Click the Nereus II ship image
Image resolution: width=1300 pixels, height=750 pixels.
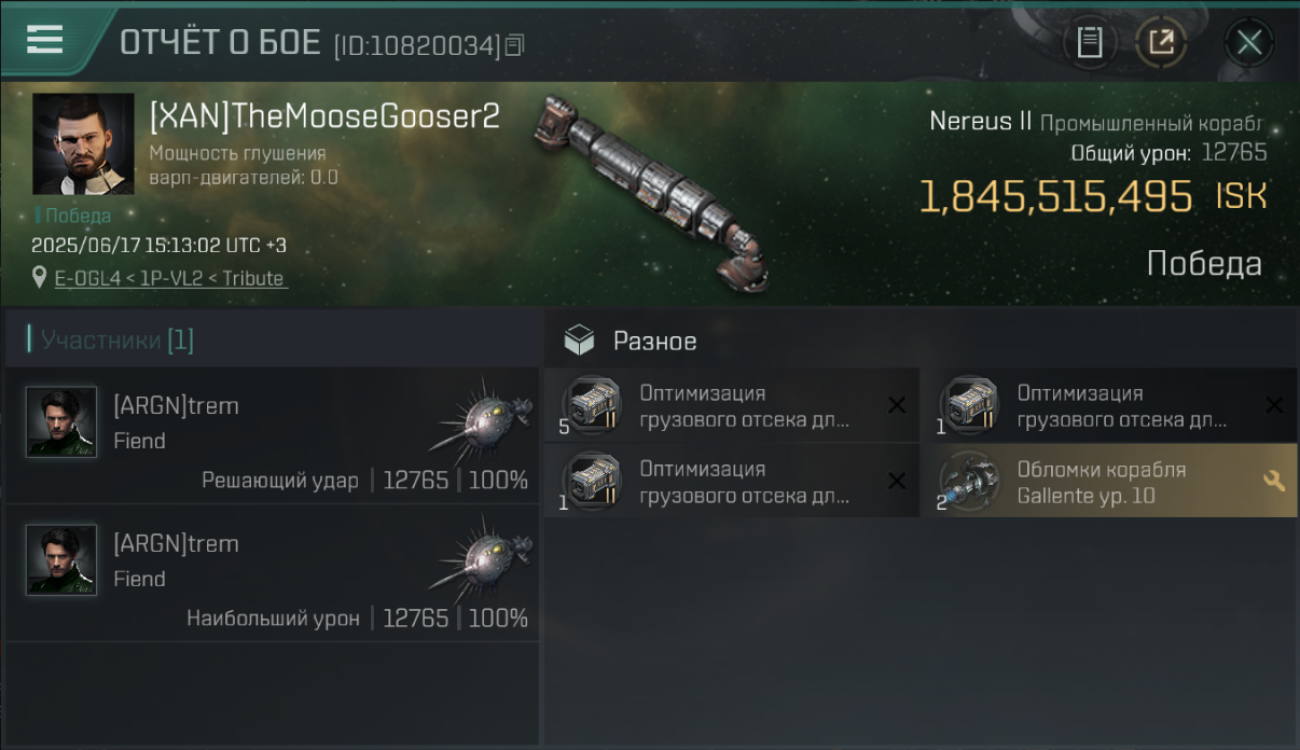pyautogui.click(x=650, y=192)
